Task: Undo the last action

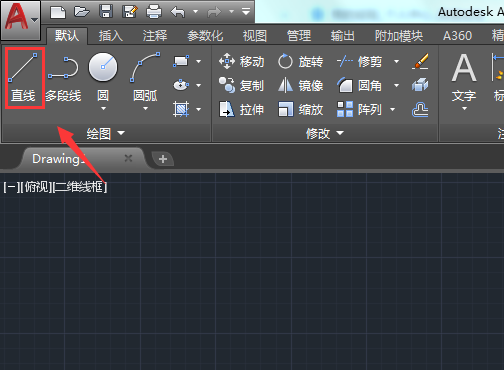Action: click(x=177, y=12)
